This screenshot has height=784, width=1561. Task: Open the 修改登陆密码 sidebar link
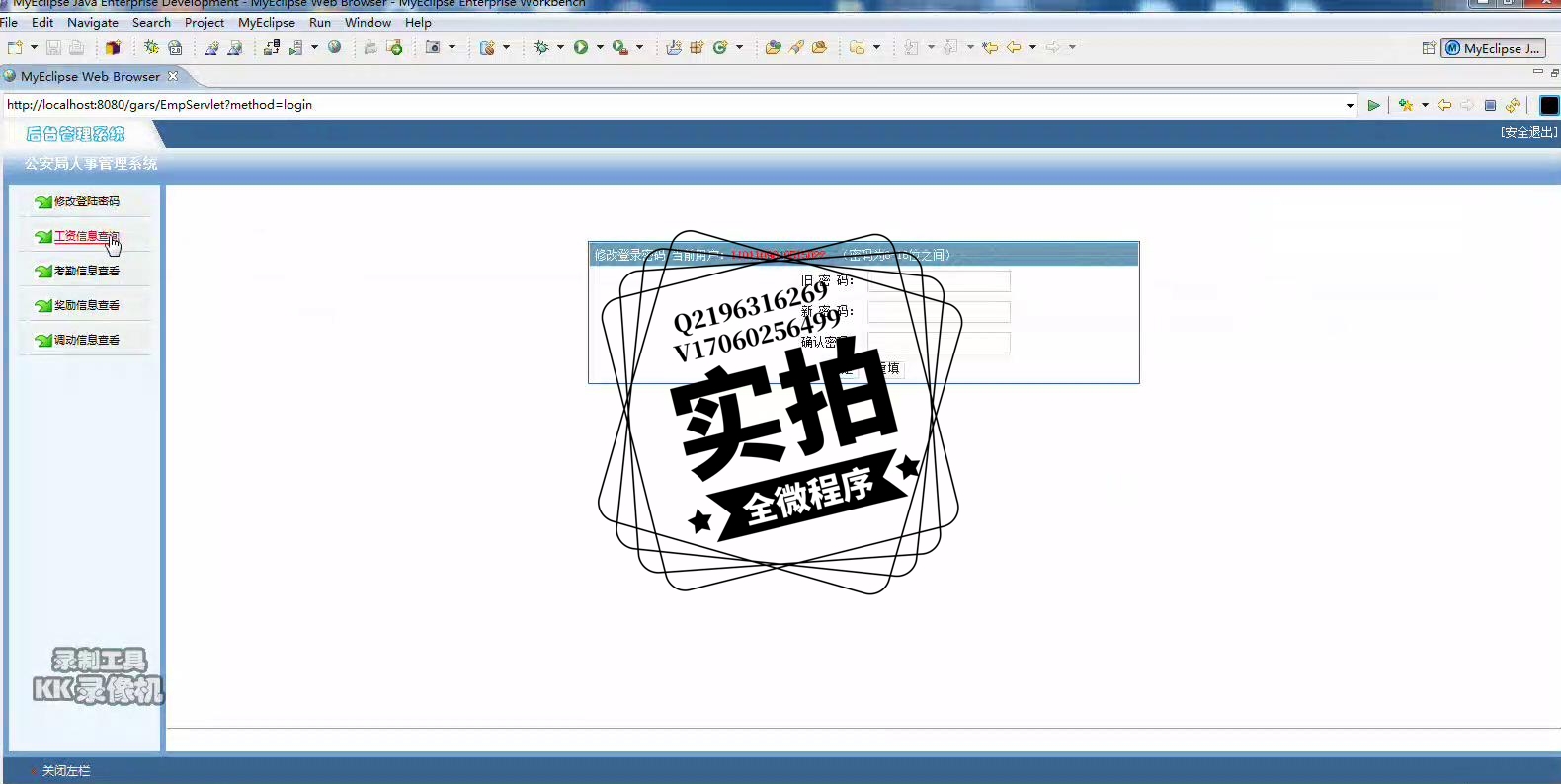(86, 201)
